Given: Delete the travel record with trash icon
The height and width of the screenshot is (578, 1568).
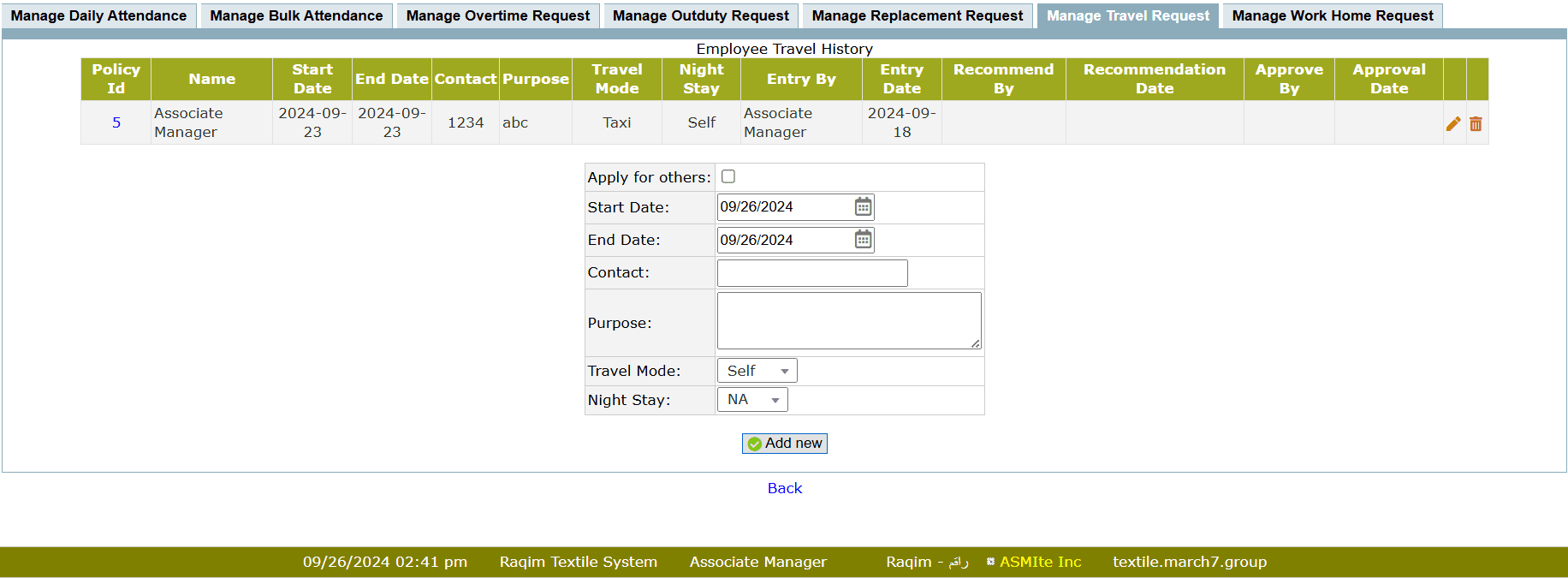Looking at the screenshot, I should point(1476,123).
